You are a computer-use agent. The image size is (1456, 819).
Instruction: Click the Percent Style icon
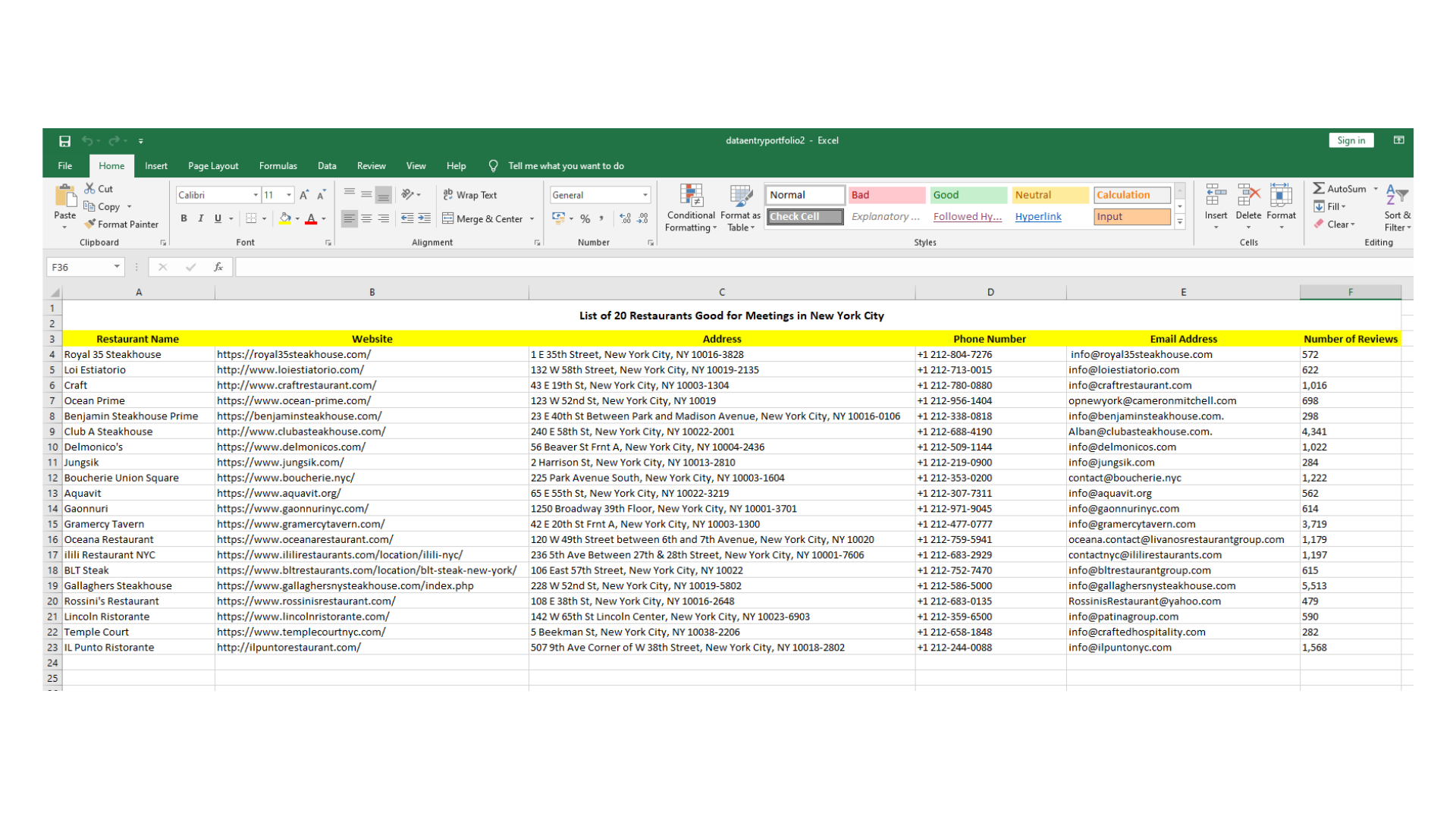[x=585, y=219]
